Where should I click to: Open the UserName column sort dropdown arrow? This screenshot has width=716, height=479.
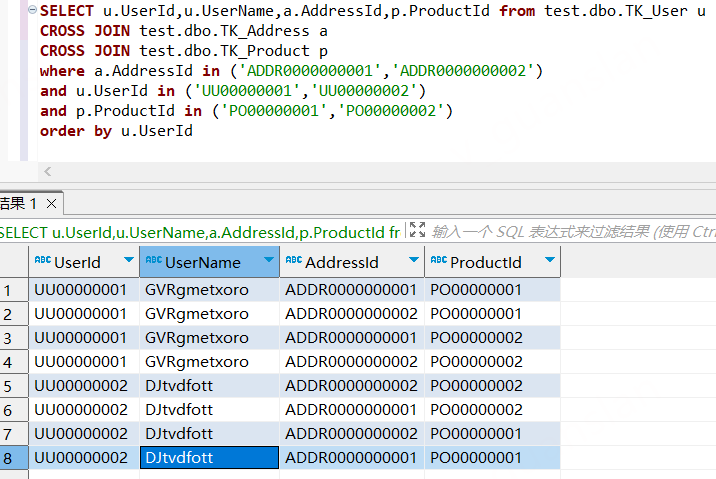point(268,261)
